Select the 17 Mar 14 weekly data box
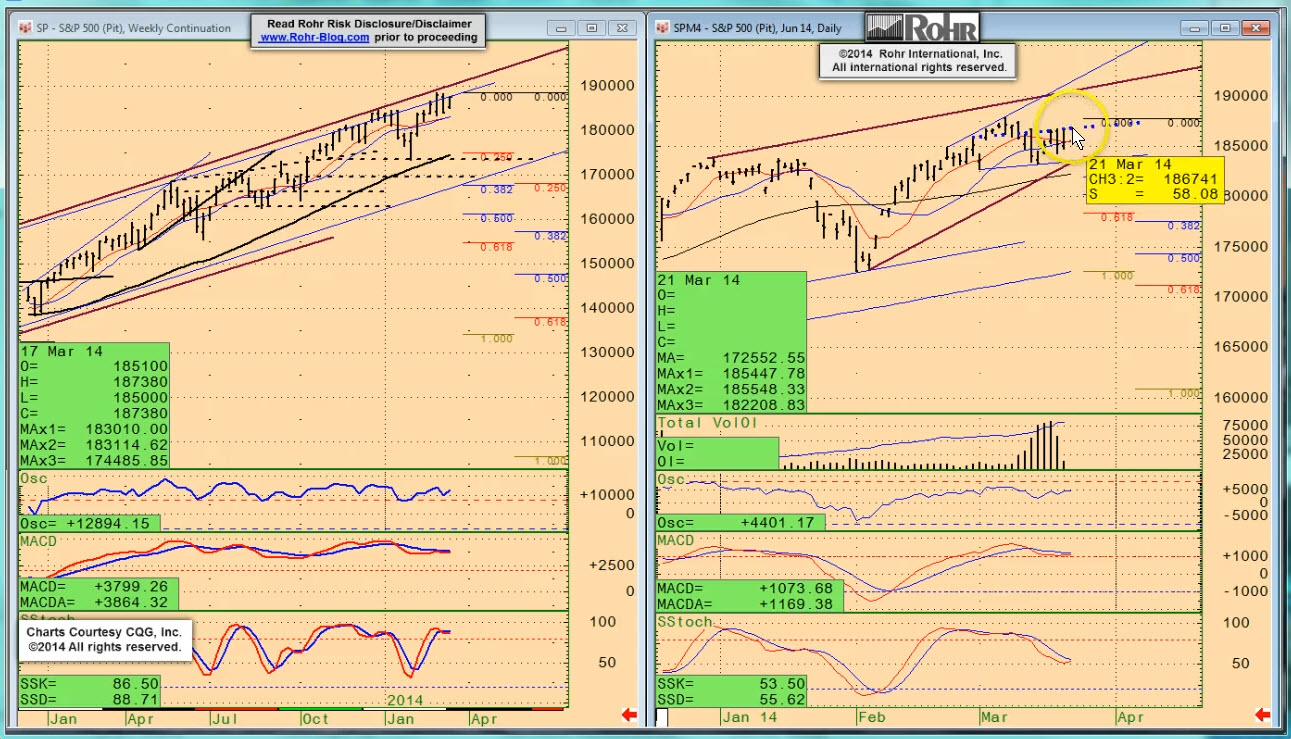The image size is (1291, 739). coord(94,405)
